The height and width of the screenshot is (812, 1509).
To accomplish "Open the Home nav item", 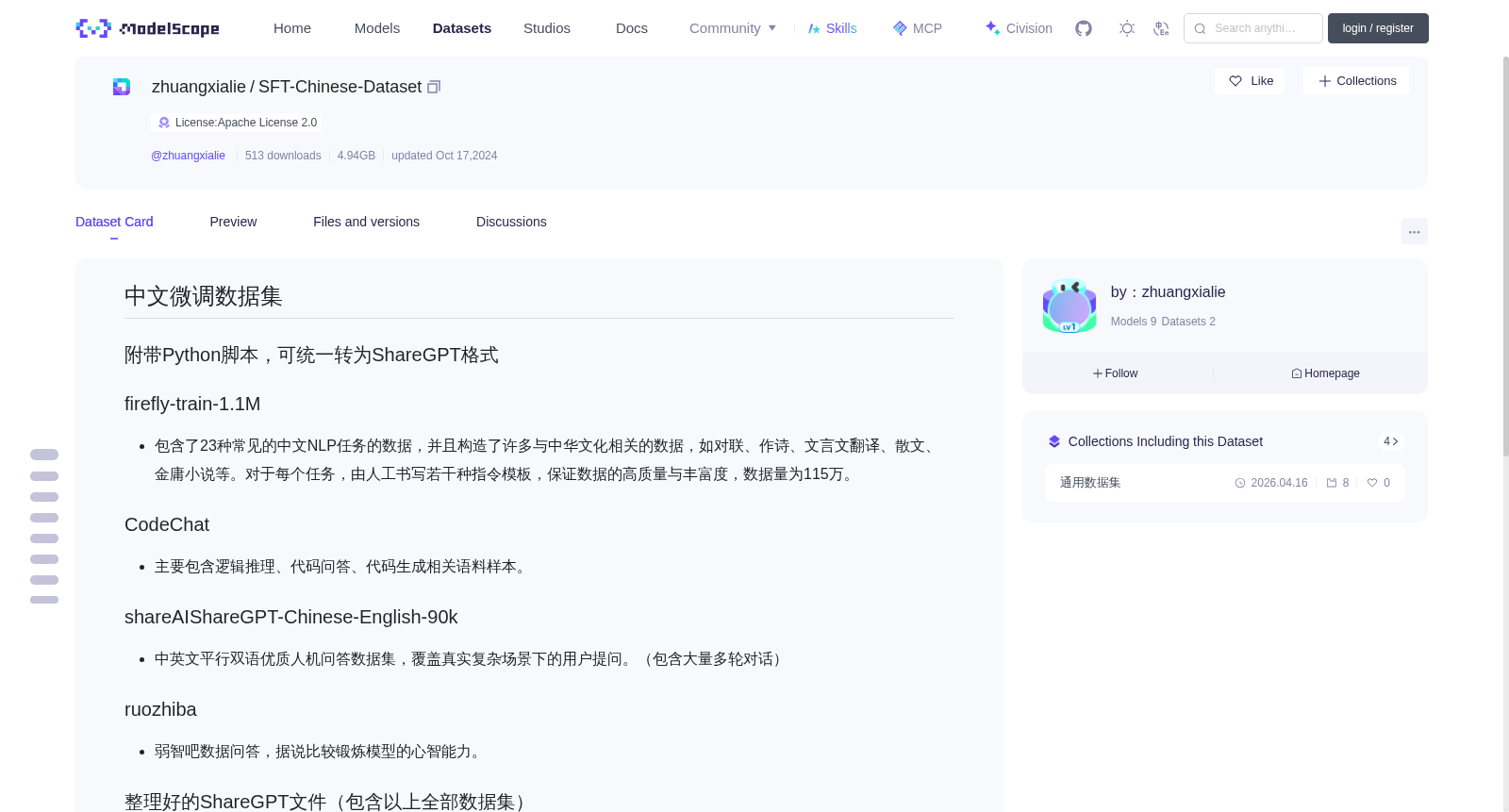I will pos(292,28).
